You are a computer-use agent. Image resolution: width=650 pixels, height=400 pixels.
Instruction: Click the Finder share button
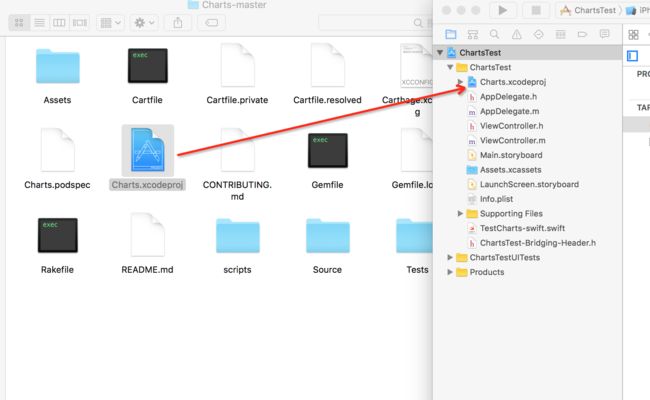coord(178,22)
